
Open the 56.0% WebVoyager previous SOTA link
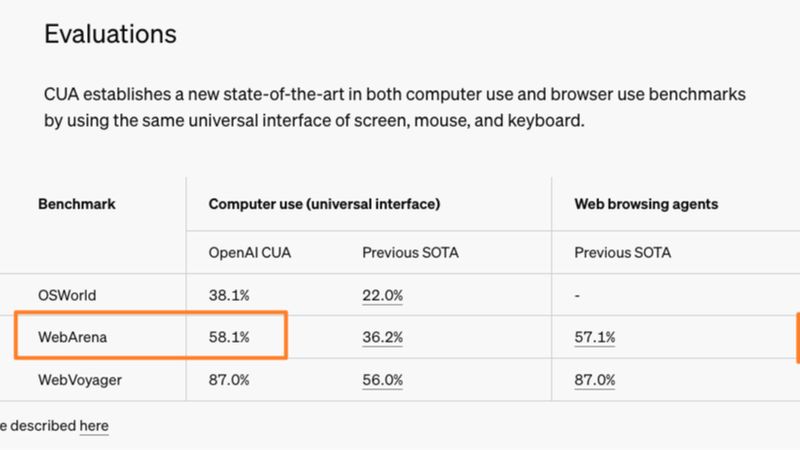(x=383, y=380)
